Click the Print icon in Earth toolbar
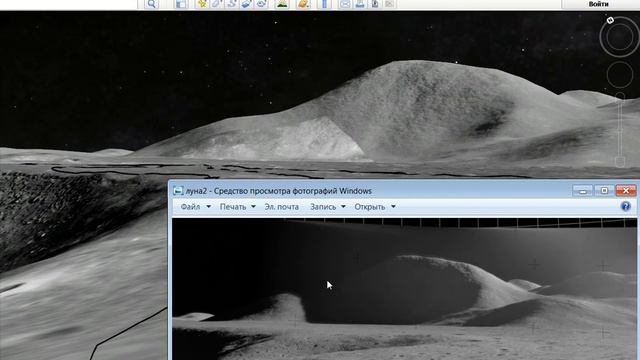Viewport: 640px width, 360px height. (360, 4)
